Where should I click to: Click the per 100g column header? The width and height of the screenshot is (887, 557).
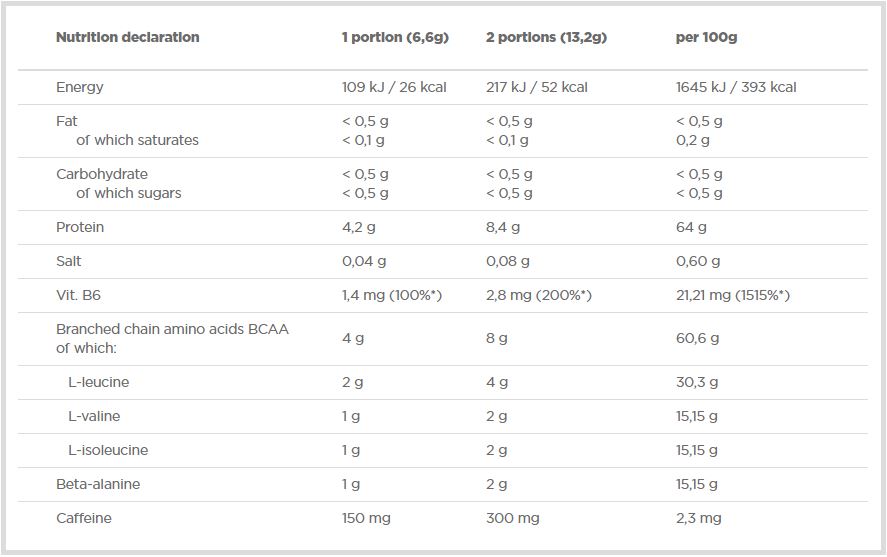point(707,37)
